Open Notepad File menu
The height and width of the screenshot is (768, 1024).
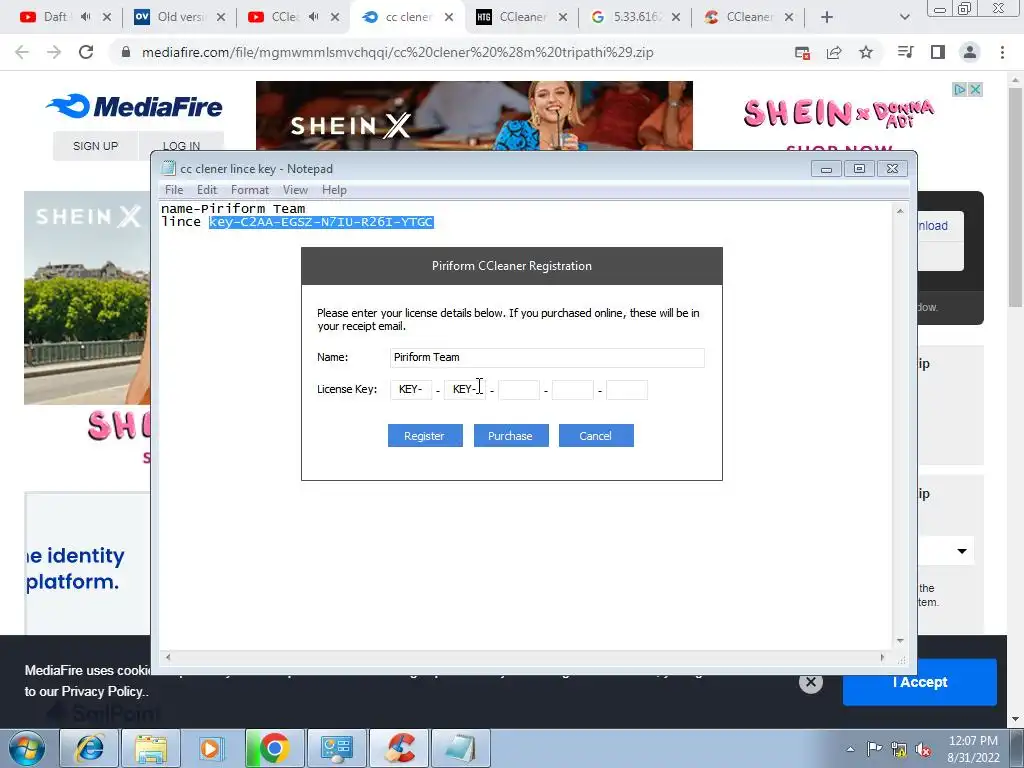174,190
